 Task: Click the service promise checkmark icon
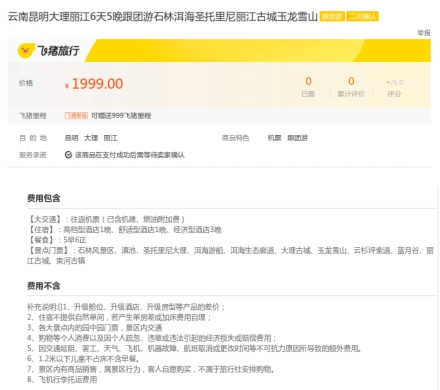[x=68, y=155]
